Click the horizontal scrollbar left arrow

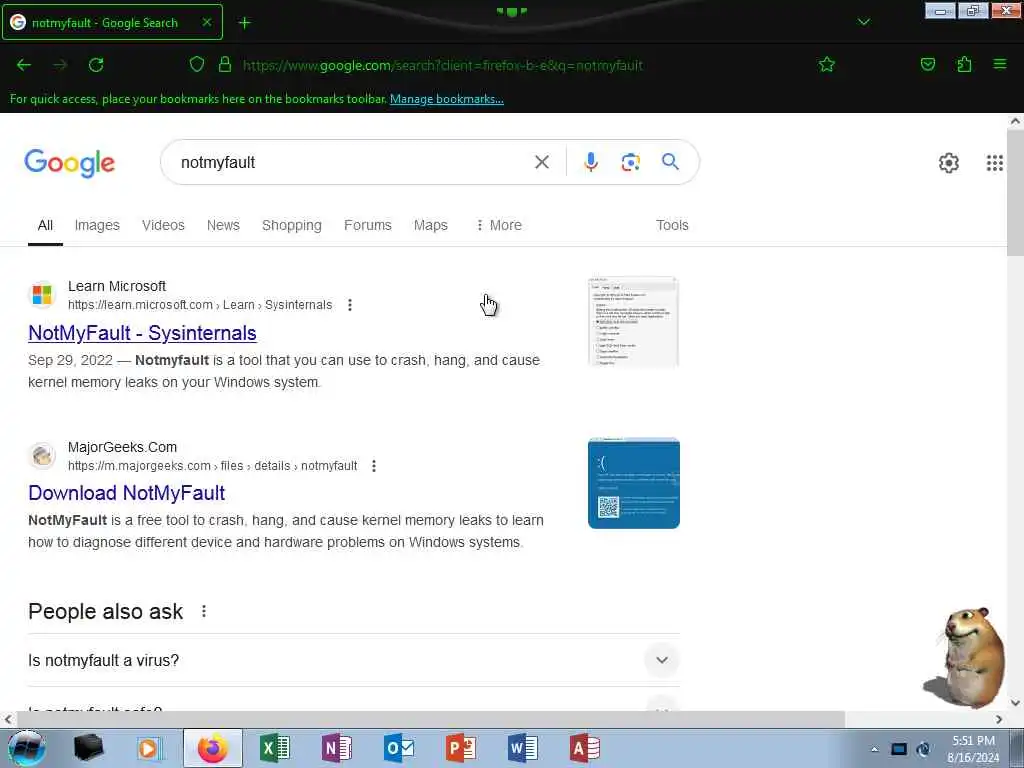click(x=8, y=720)
